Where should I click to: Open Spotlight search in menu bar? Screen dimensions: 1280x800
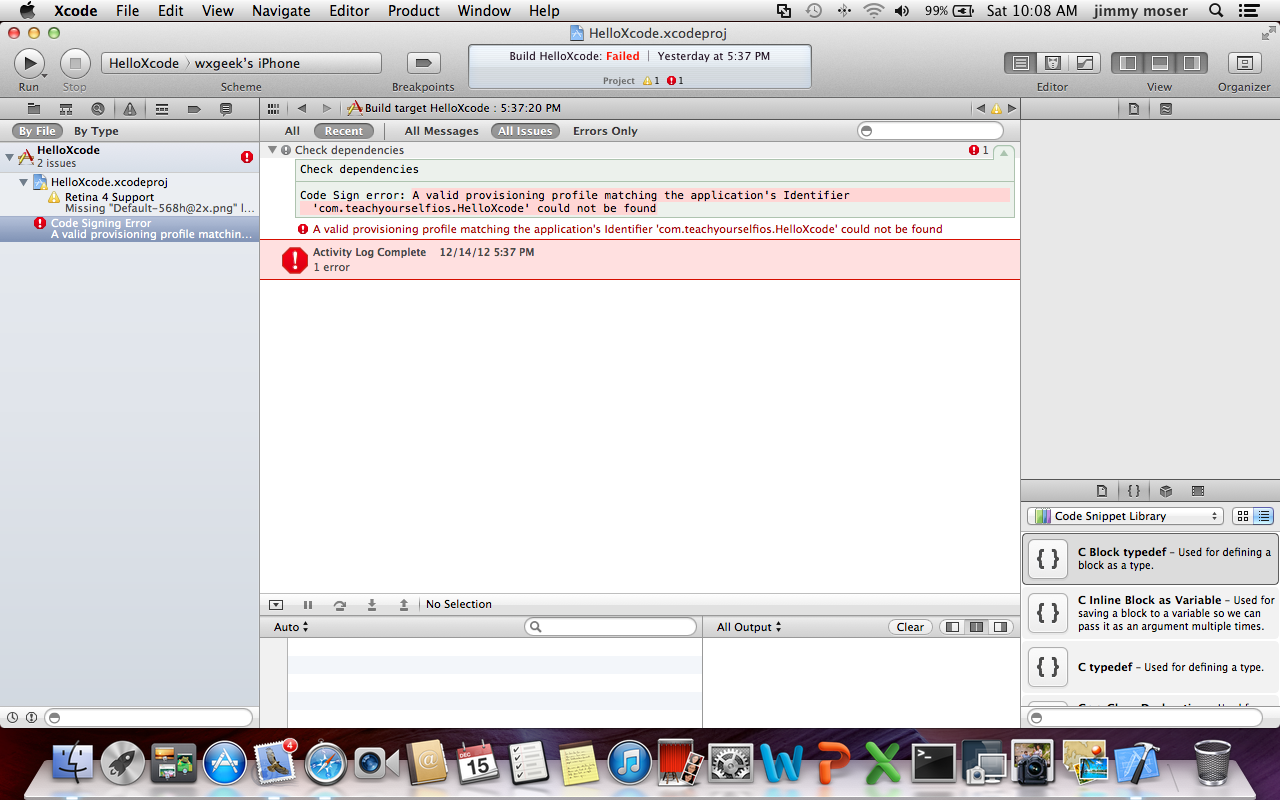click(1216, 11)
